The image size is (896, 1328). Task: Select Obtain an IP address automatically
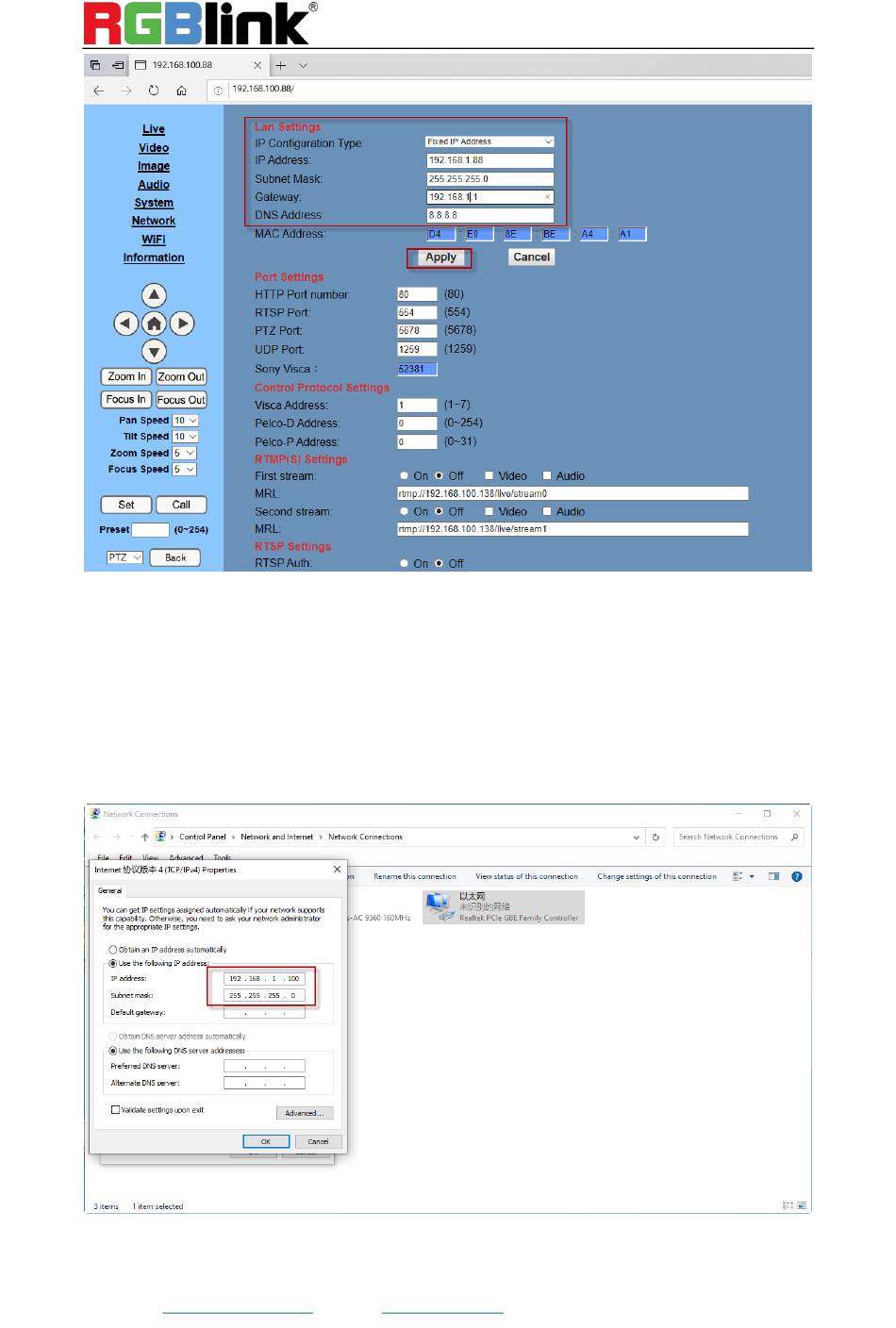point(113,950)
